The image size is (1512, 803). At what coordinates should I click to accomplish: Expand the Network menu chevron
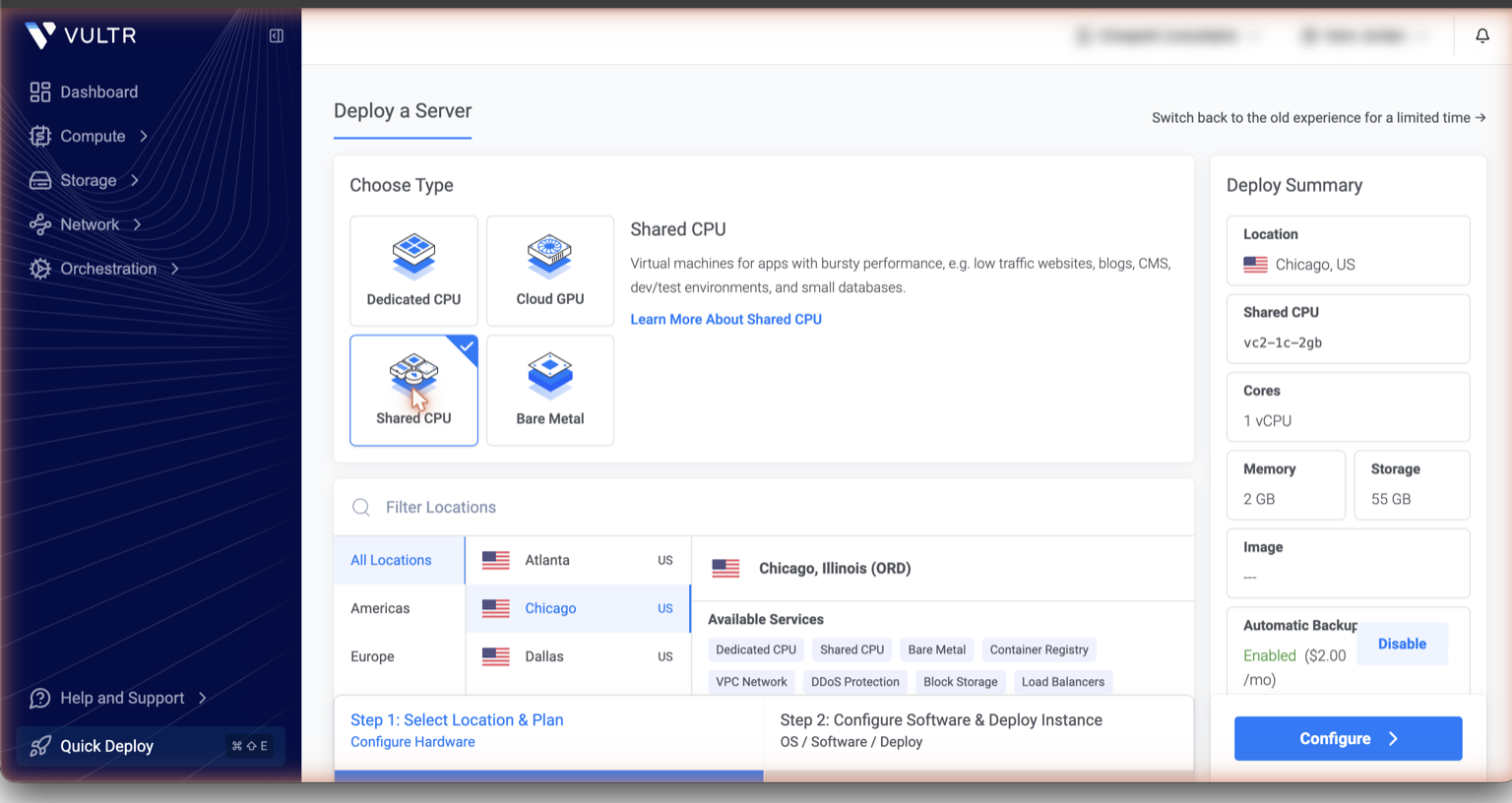pos(138,224)
